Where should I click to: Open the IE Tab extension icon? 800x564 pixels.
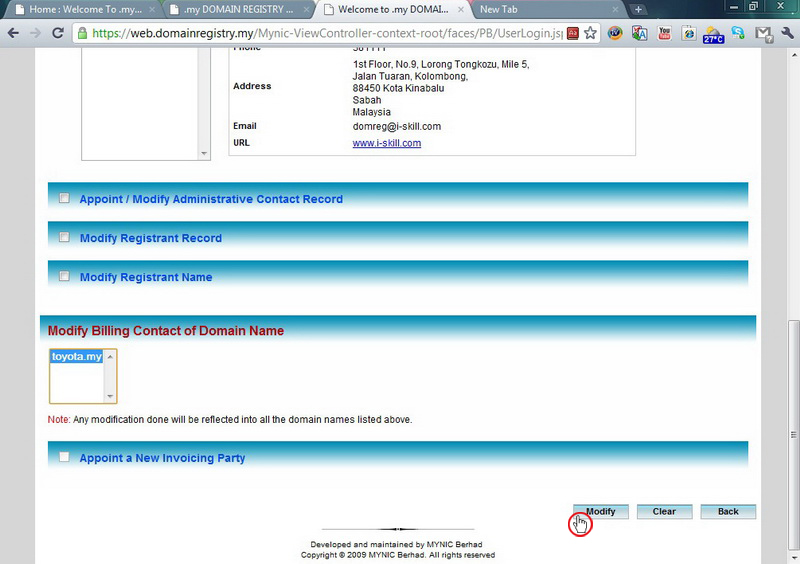point(689,34)
